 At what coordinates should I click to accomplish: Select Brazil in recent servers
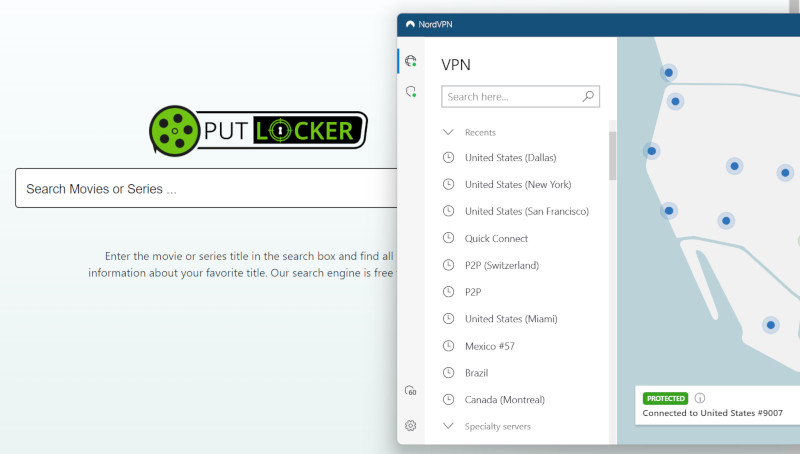pyautogui.click(x=477, y=373)
